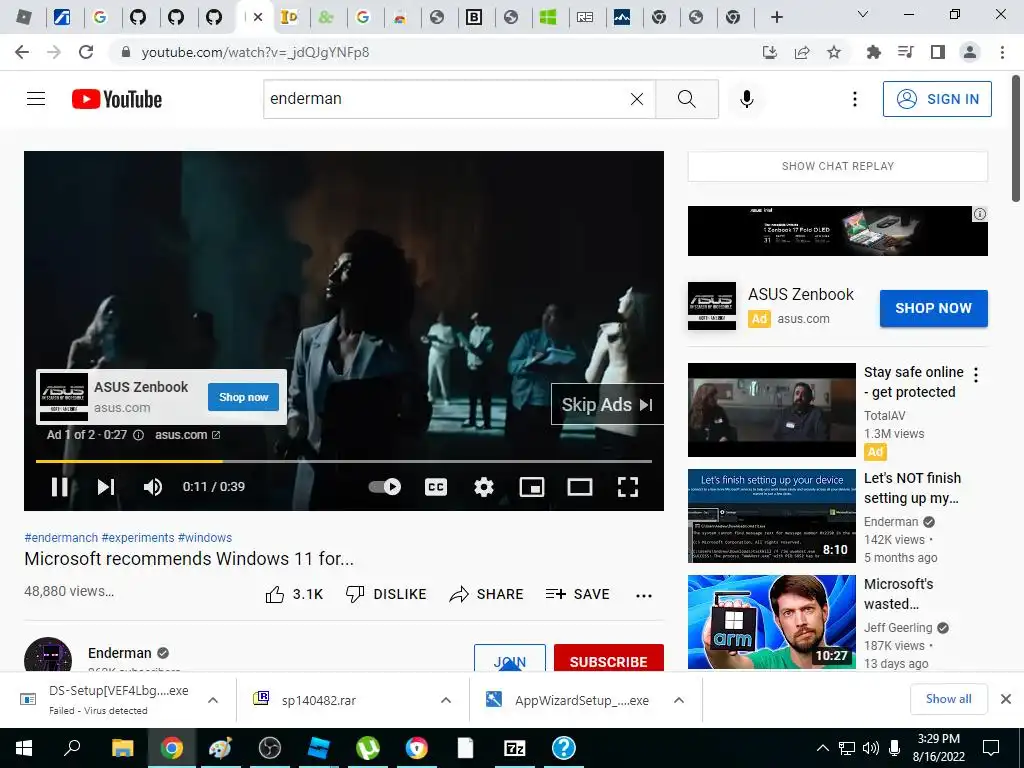Screen dimensions: 1024x768
Task: Go to YouTube home via logo
Action: (117, 99)
